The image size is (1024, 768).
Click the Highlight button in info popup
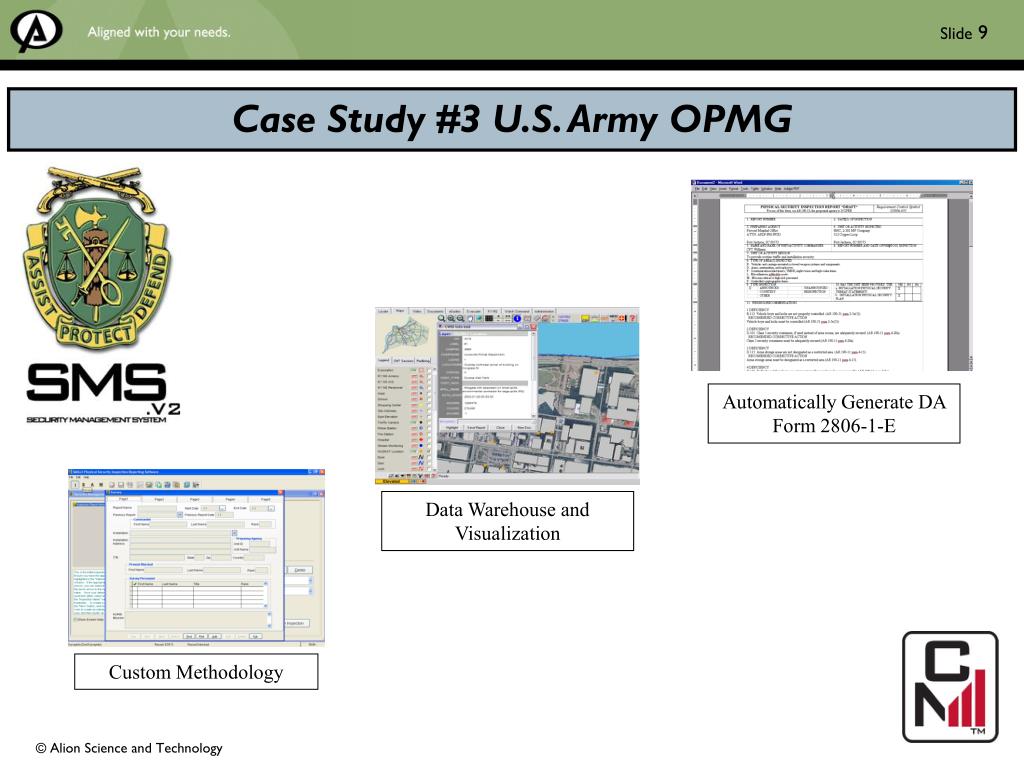tap(452, 427)
